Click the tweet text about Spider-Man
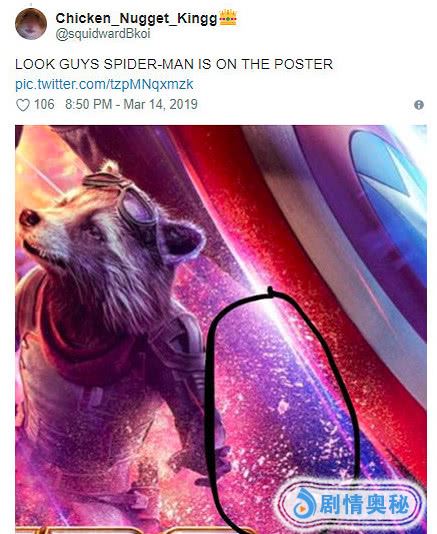This screenshot has height=534, width=437. coord(174,64)
